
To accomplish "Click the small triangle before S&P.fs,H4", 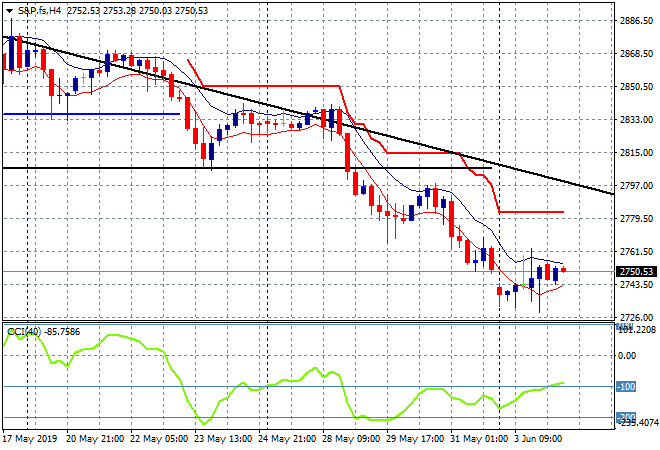I will (9, 11).
